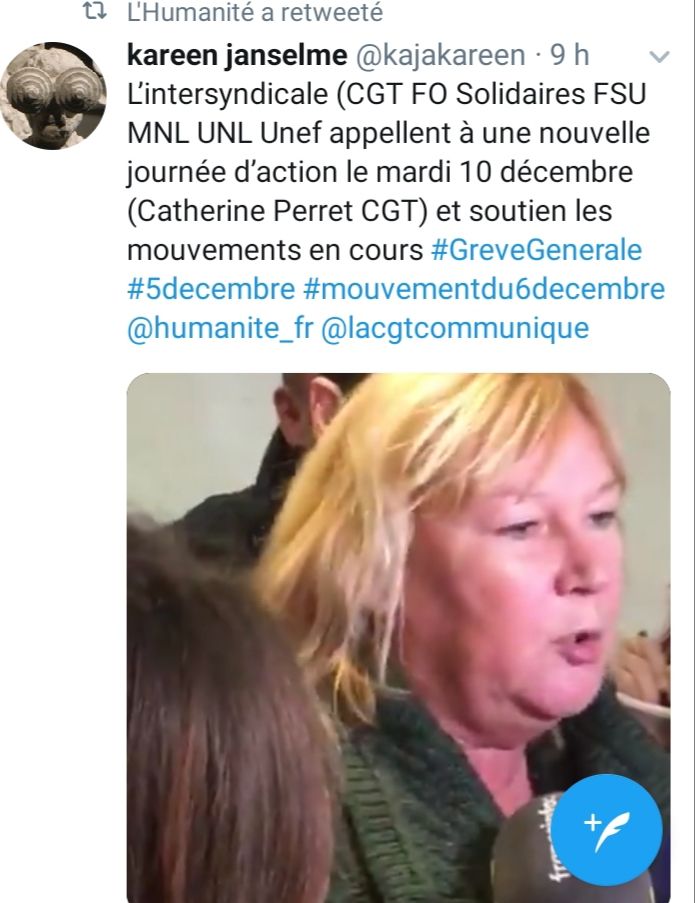Click the phrase mouvements en cours

275,250
